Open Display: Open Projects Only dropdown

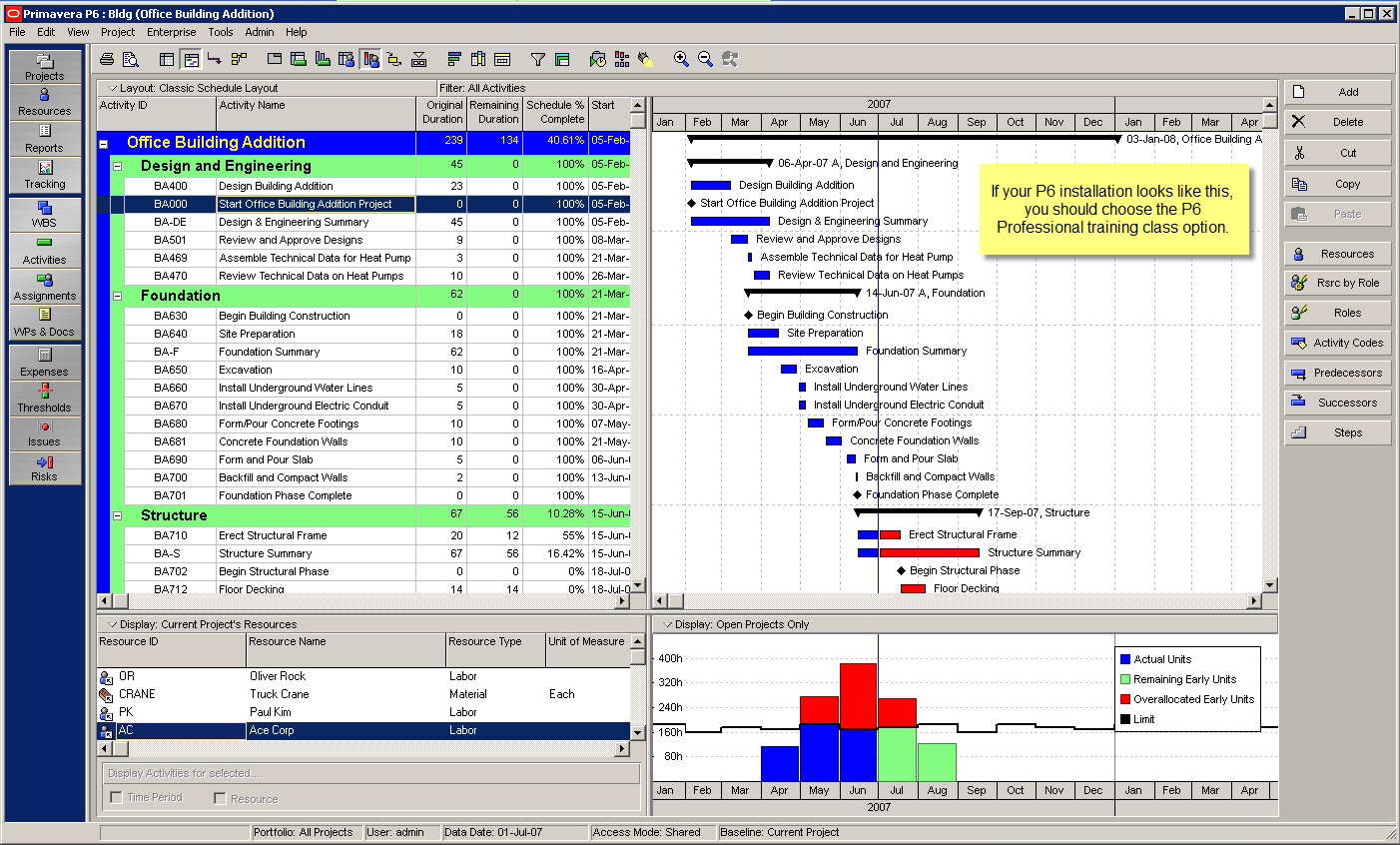668,624
